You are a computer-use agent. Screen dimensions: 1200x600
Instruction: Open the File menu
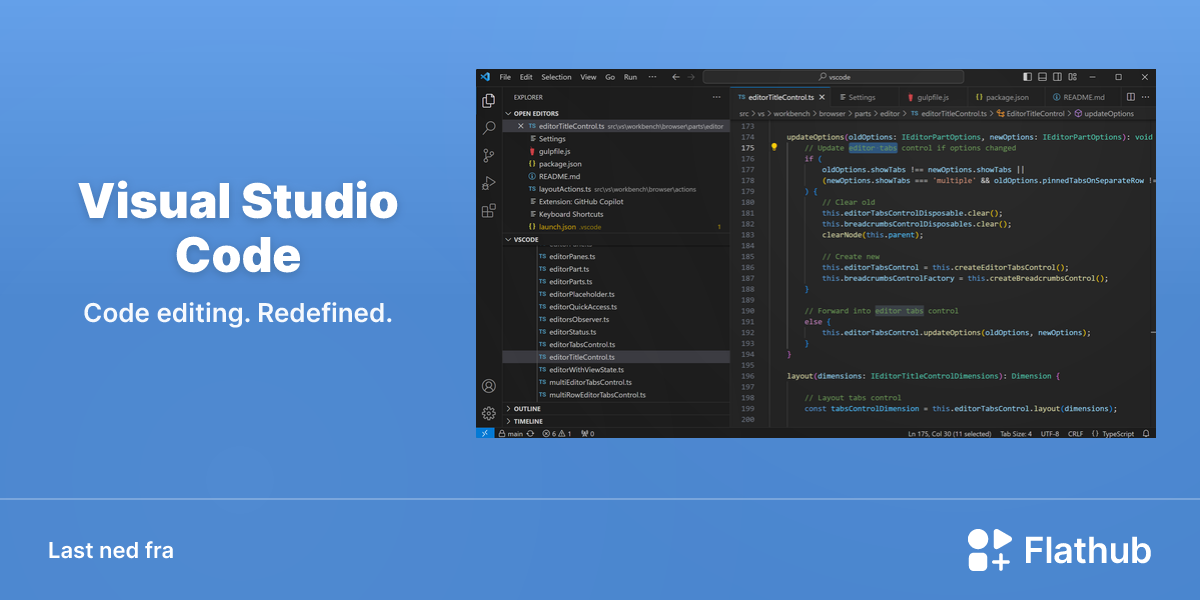pyautogui.click(x=505, y=77)
